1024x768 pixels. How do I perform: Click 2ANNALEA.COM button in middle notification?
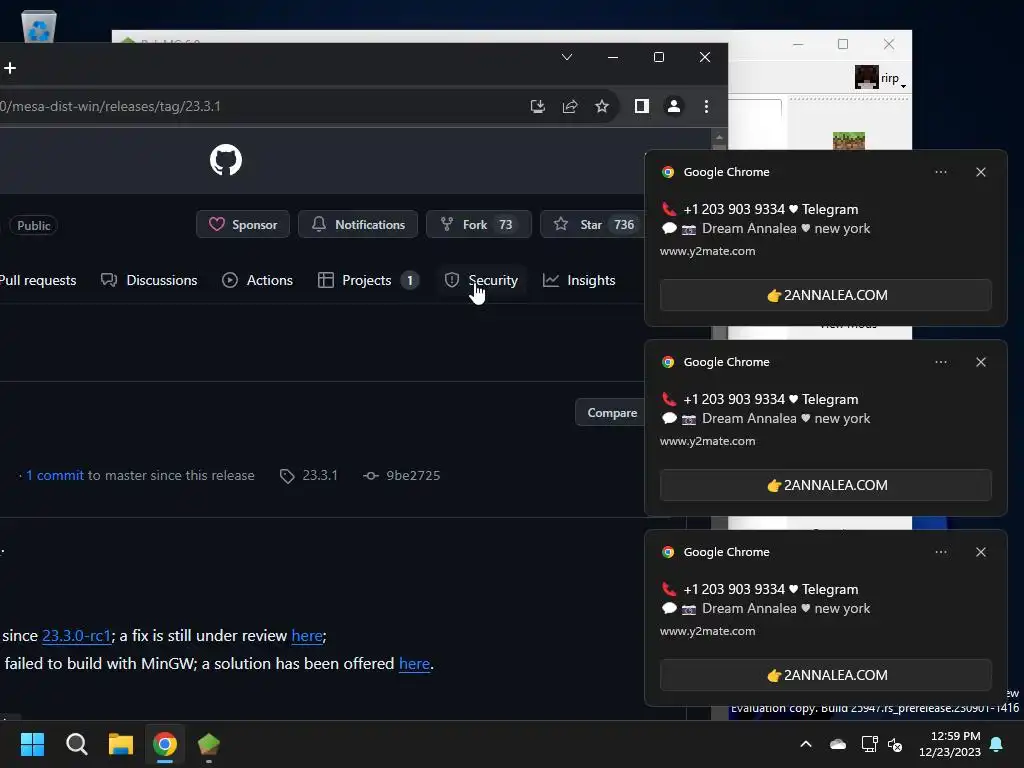pos(825,485)
